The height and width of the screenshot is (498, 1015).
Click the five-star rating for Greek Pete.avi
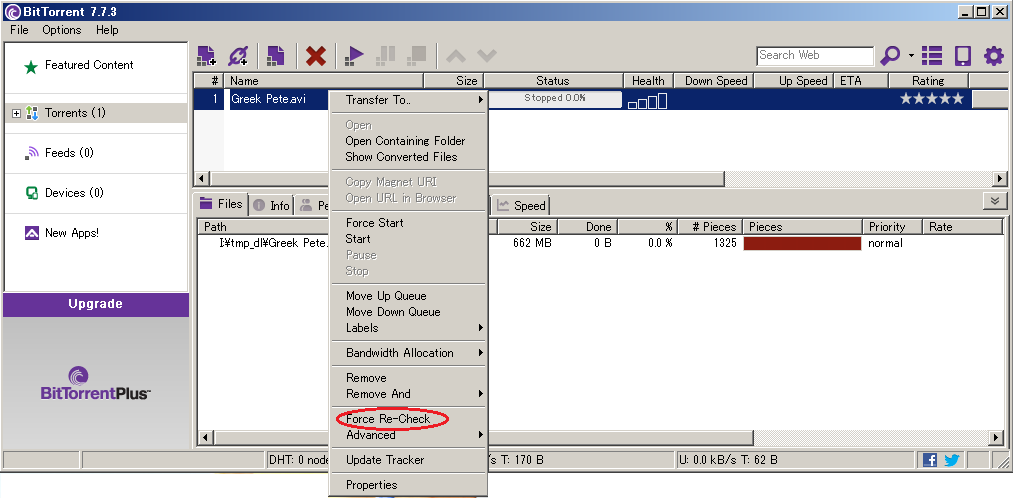click(x=931, y=99)
